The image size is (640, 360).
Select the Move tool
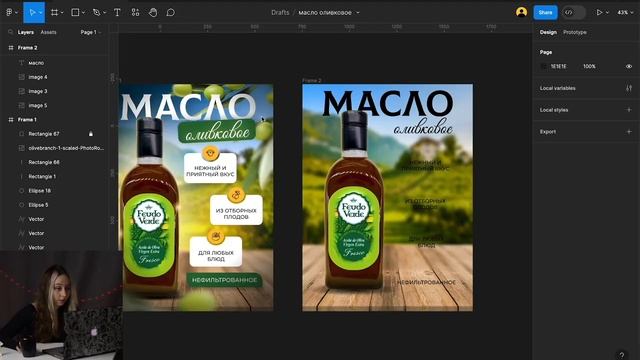[32, 13]
